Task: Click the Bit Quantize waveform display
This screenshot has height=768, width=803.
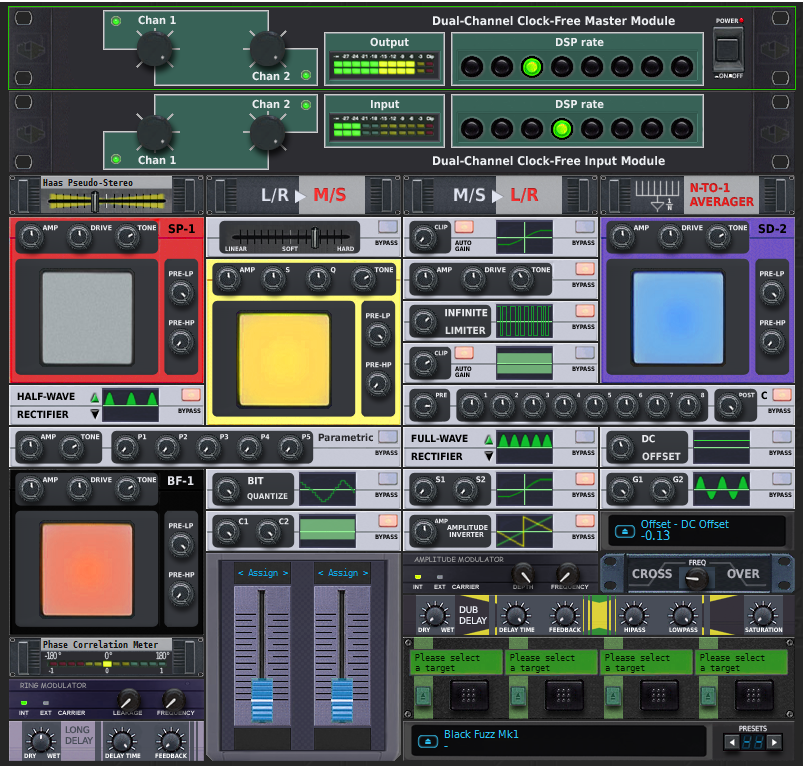Action: tap(327, 488)
